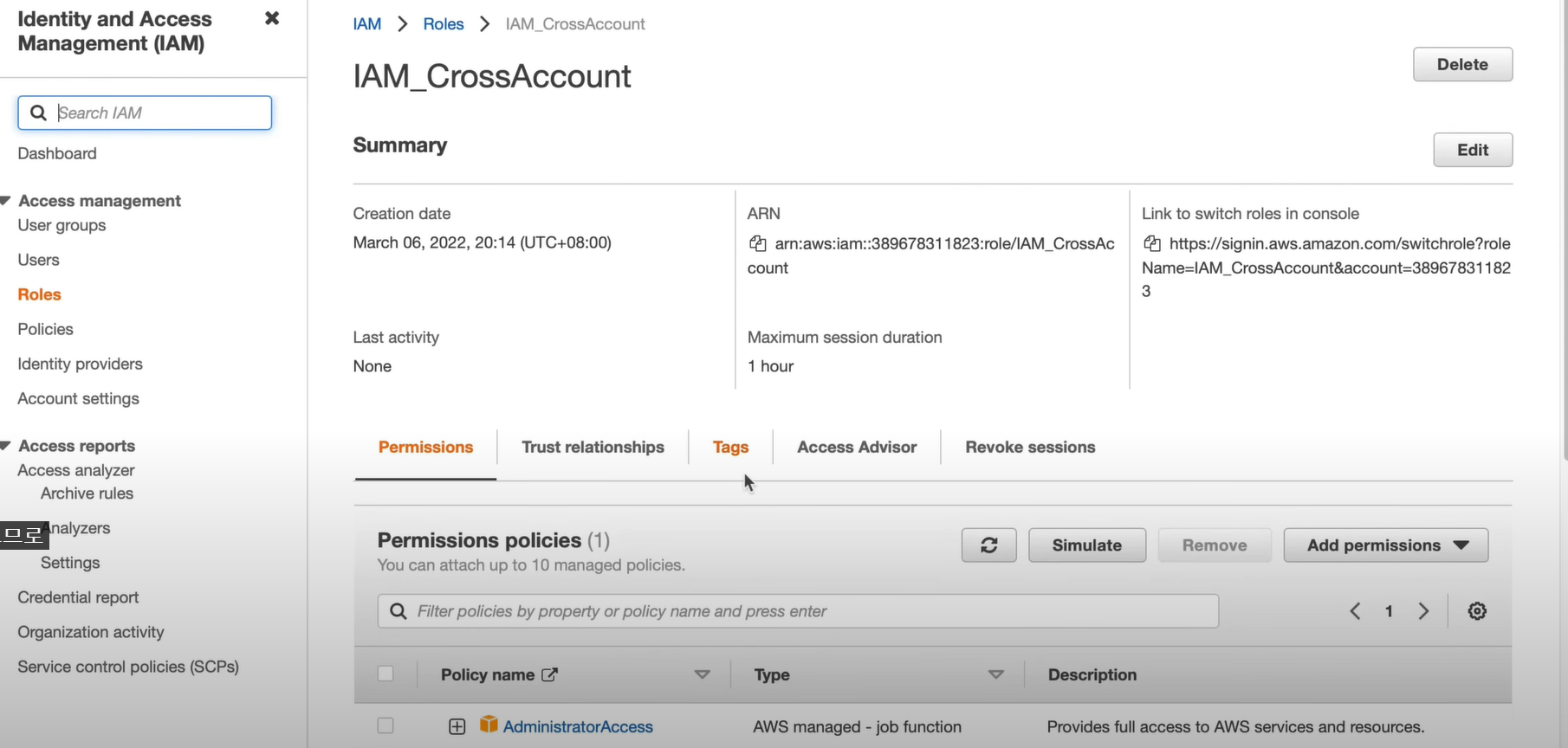The width and height of the screenshot is (1568, 748).
Task: Expand the AdministratorAccess policy row
Action: [x=457, y=726]
